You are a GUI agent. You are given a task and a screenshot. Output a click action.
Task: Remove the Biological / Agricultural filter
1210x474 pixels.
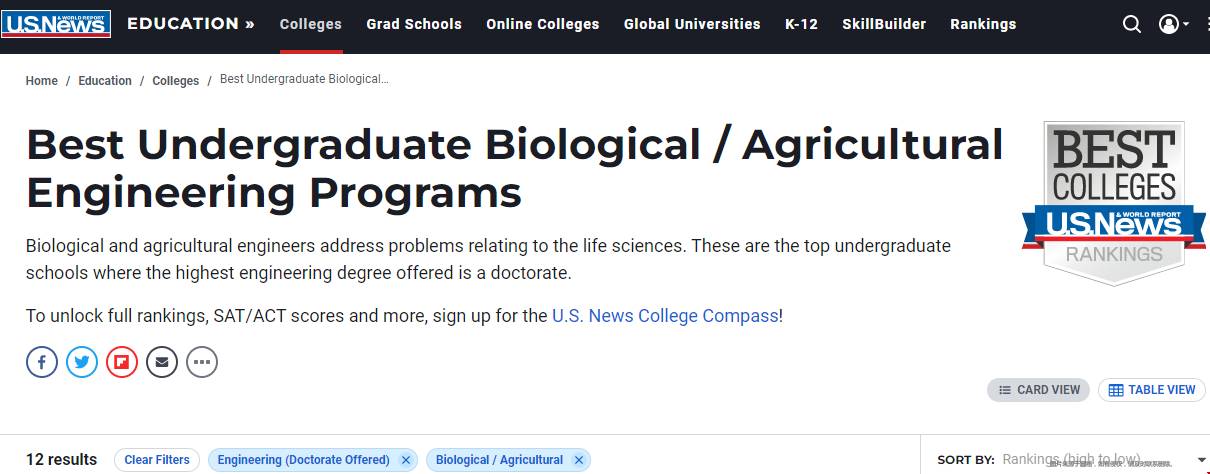579,460
